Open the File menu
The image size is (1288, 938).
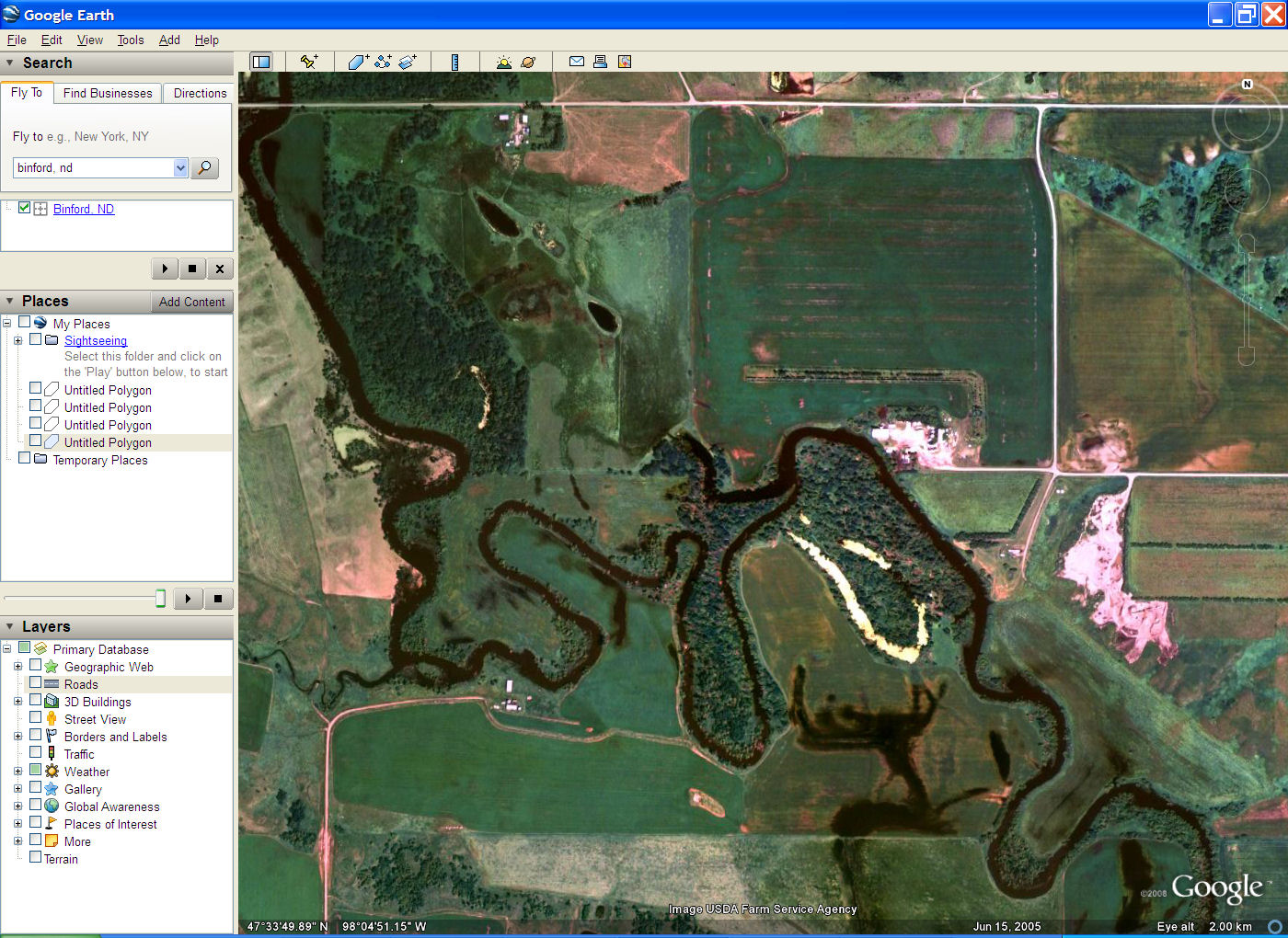tap(17, 40)
